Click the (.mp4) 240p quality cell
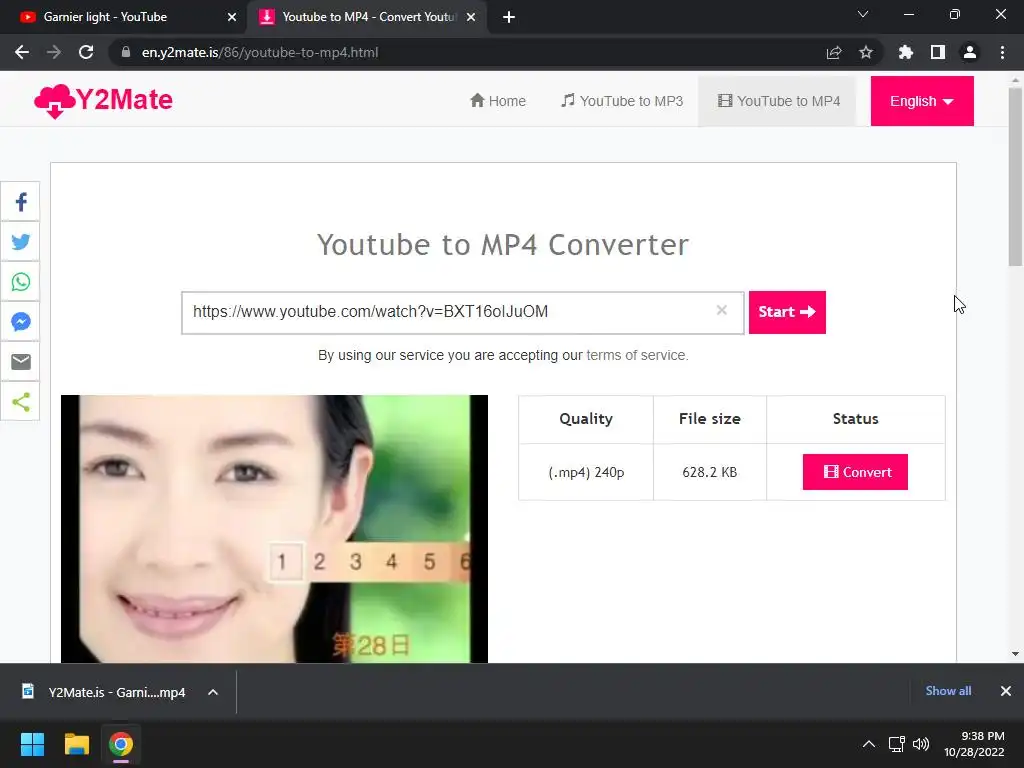 coord(586,472)
